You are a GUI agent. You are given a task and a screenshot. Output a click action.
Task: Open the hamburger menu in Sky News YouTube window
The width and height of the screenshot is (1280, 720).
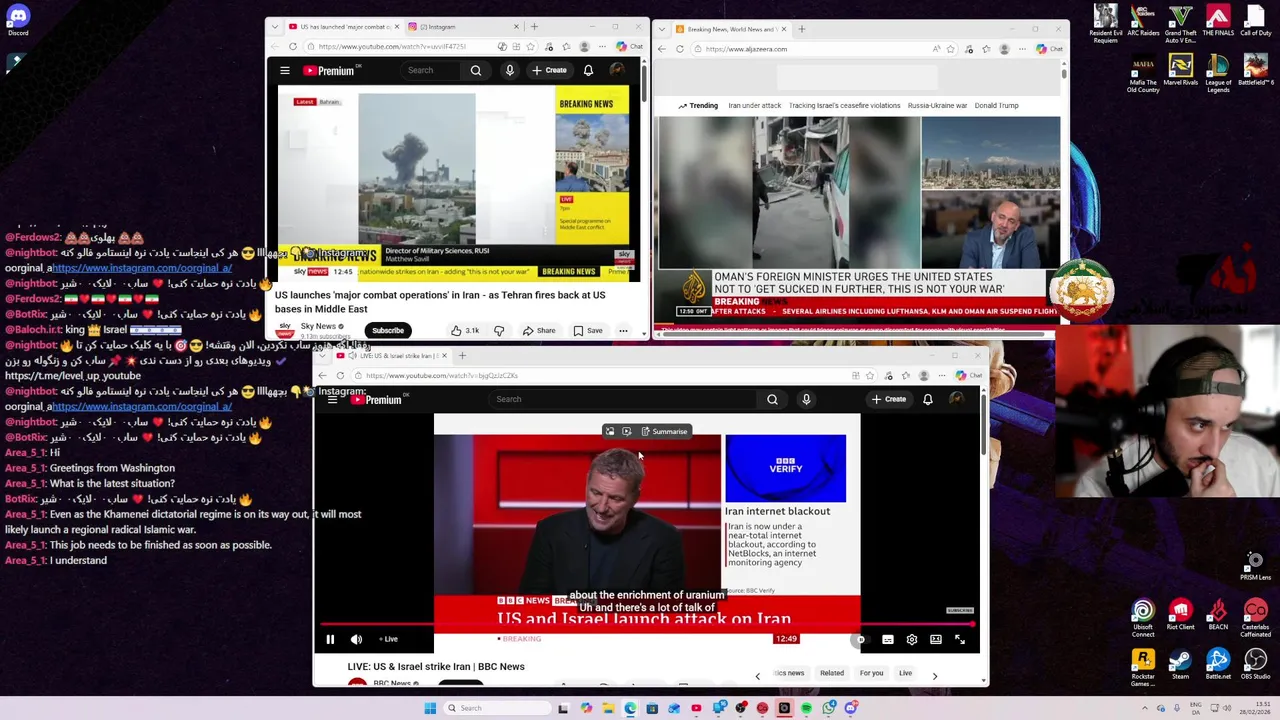click(x=285, y=70)
